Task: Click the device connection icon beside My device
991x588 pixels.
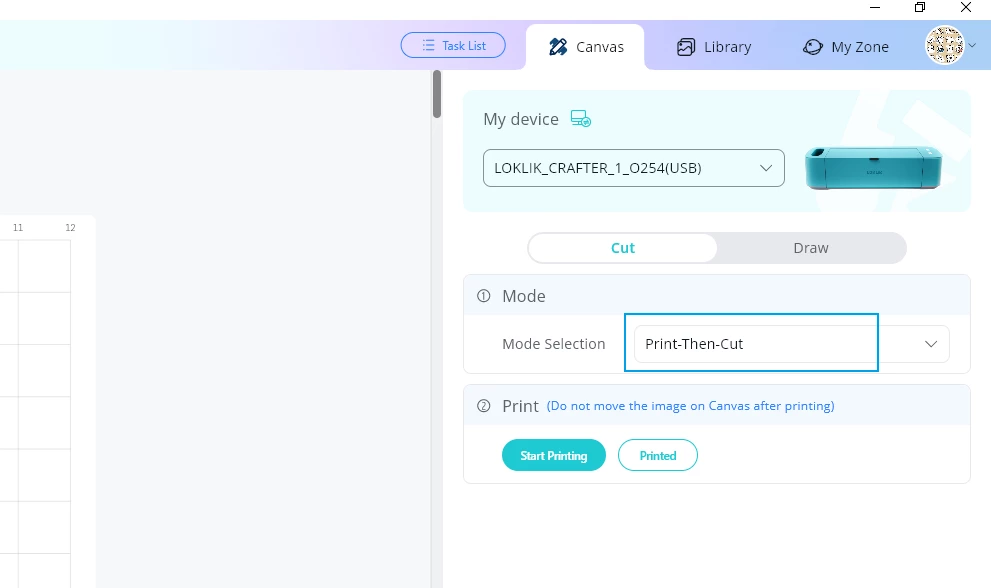Action: [x=581, y=118]
